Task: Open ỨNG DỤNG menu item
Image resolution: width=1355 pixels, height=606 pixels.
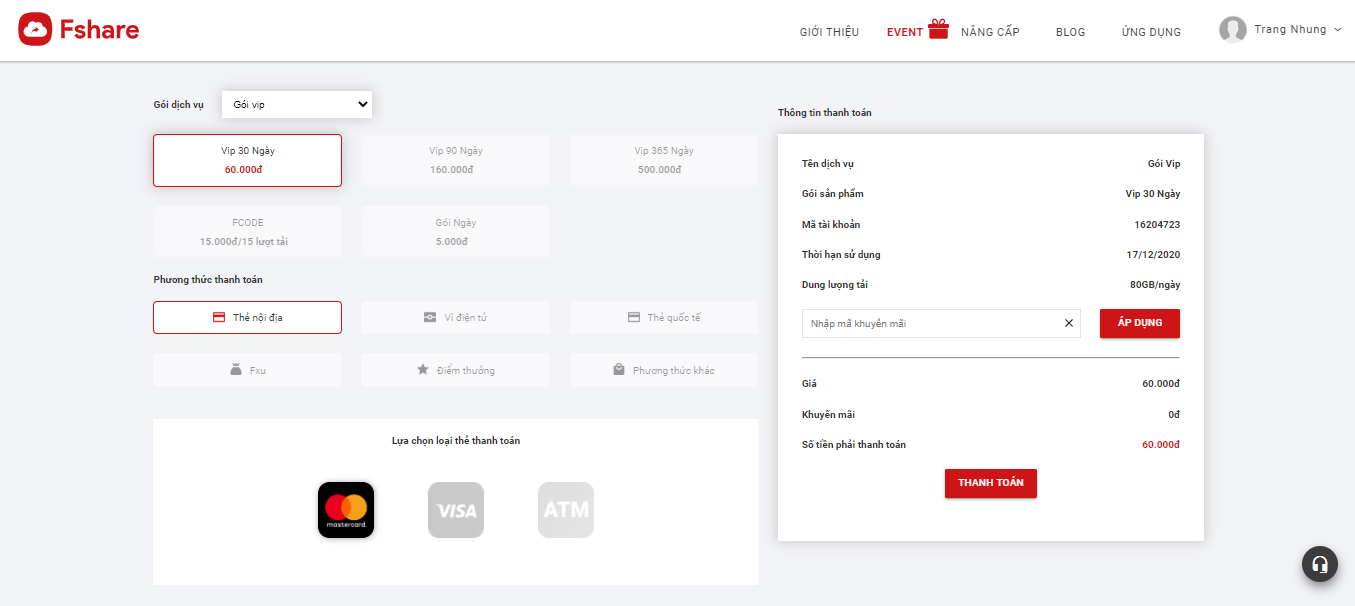Action: [x=1151, y=32]
